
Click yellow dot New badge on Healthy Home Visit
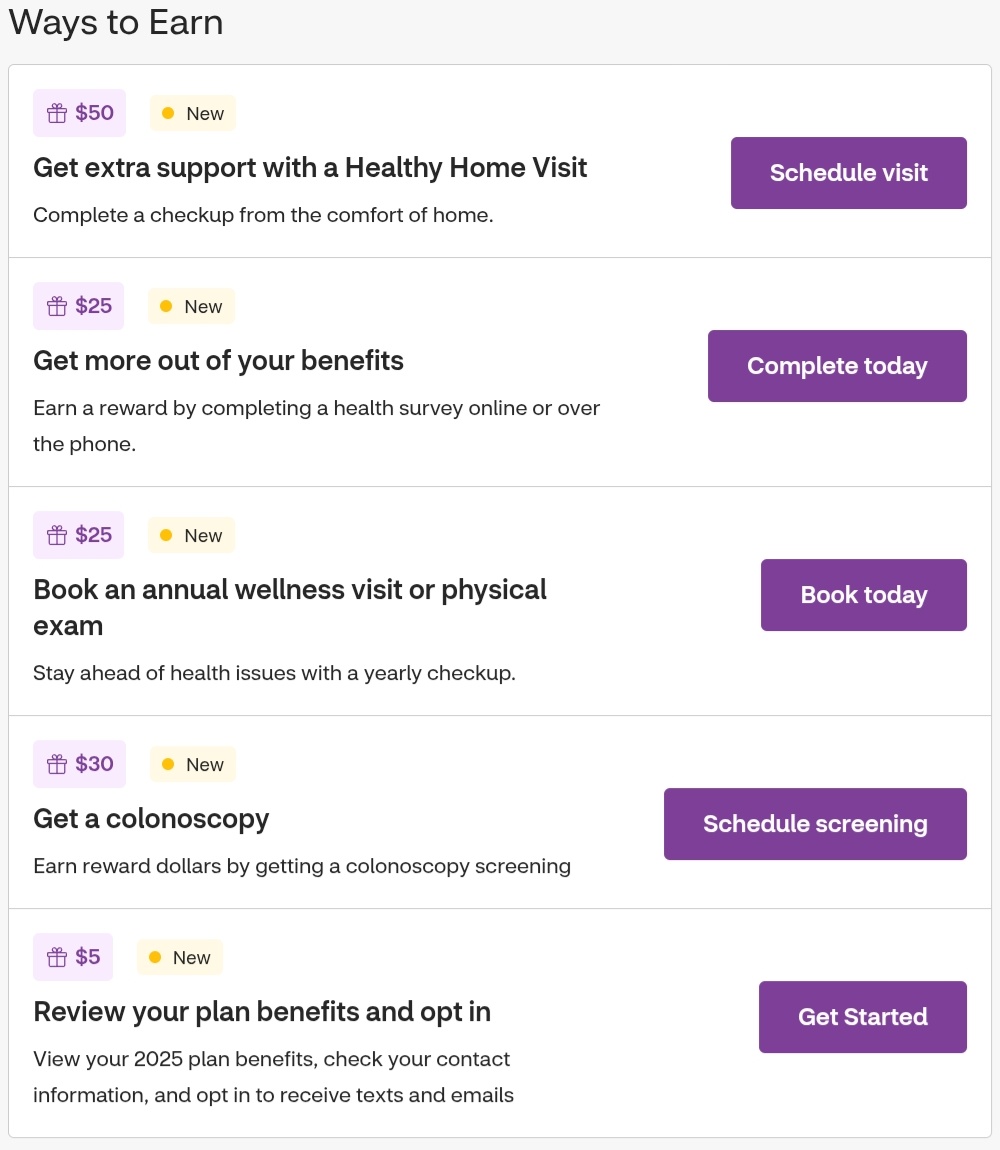coord(193,113)
